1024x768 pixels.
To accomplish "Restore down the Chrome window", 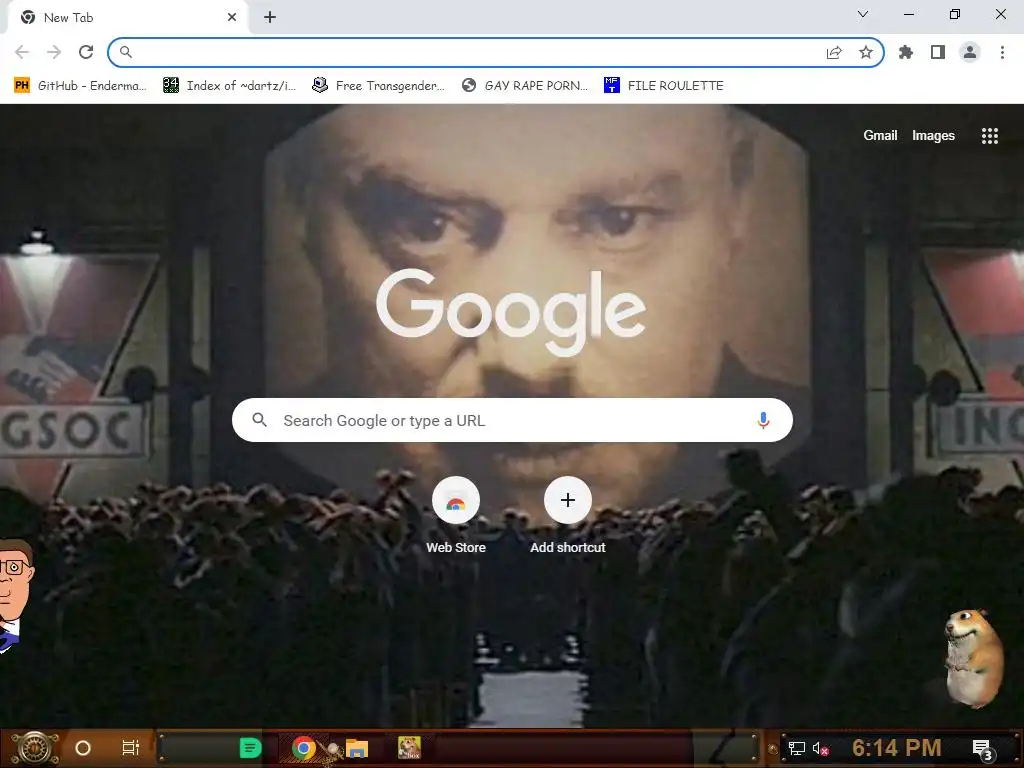I will click(955, 14).
